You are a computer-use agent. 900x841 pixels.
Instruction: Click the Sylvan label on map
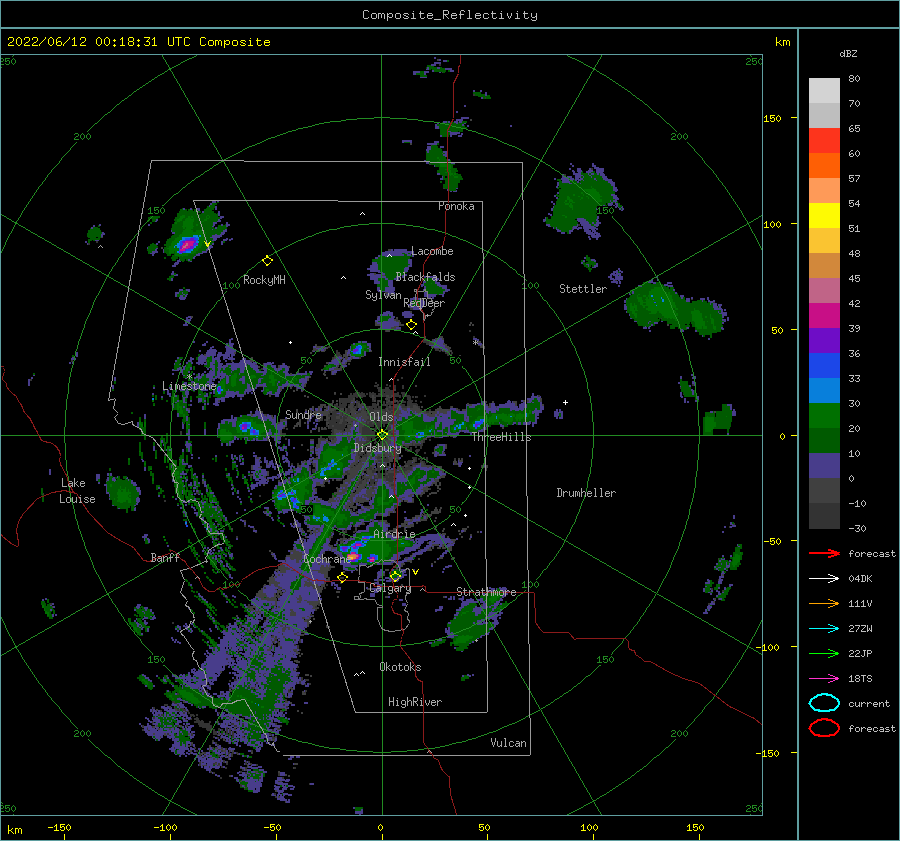click(383, 295)
